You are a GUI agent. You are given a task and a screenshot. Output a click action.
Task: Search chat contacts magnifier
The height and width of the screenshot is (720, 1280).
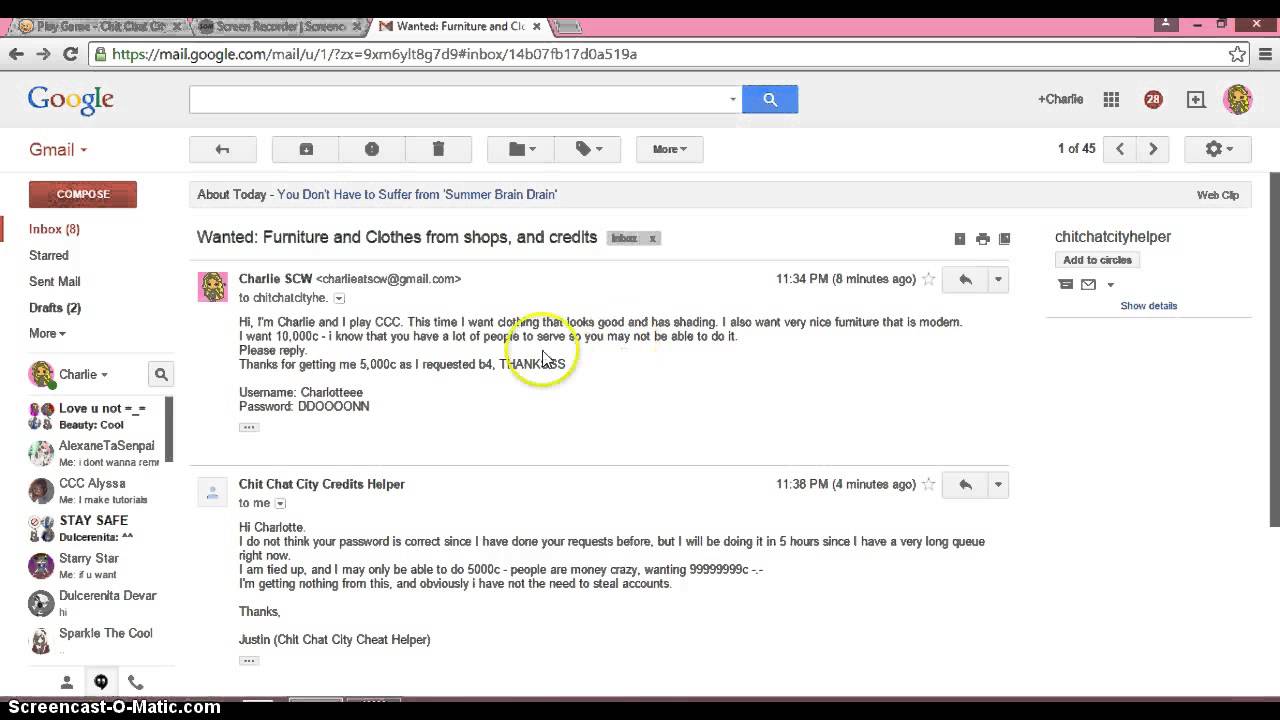pos(161,374)
